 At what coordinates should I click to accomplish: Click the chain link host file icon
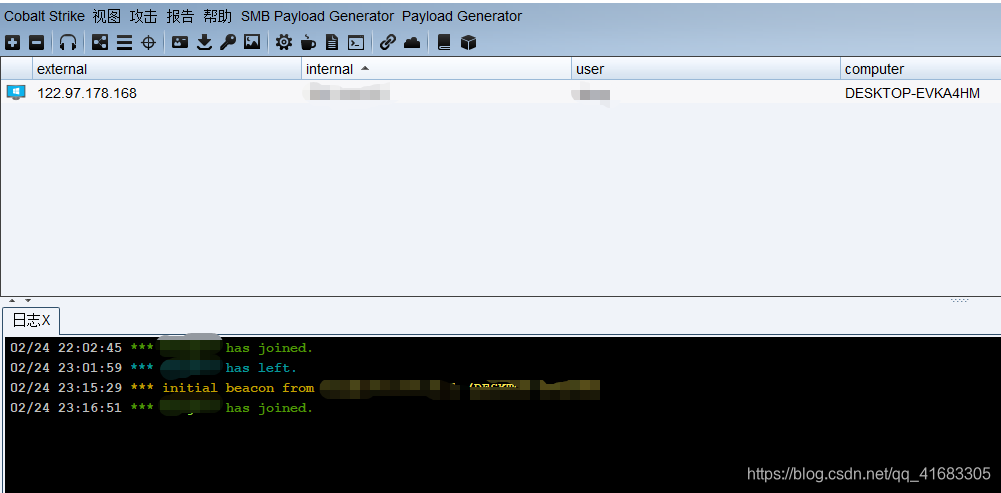pyautogui.click(x=388, y=43)
